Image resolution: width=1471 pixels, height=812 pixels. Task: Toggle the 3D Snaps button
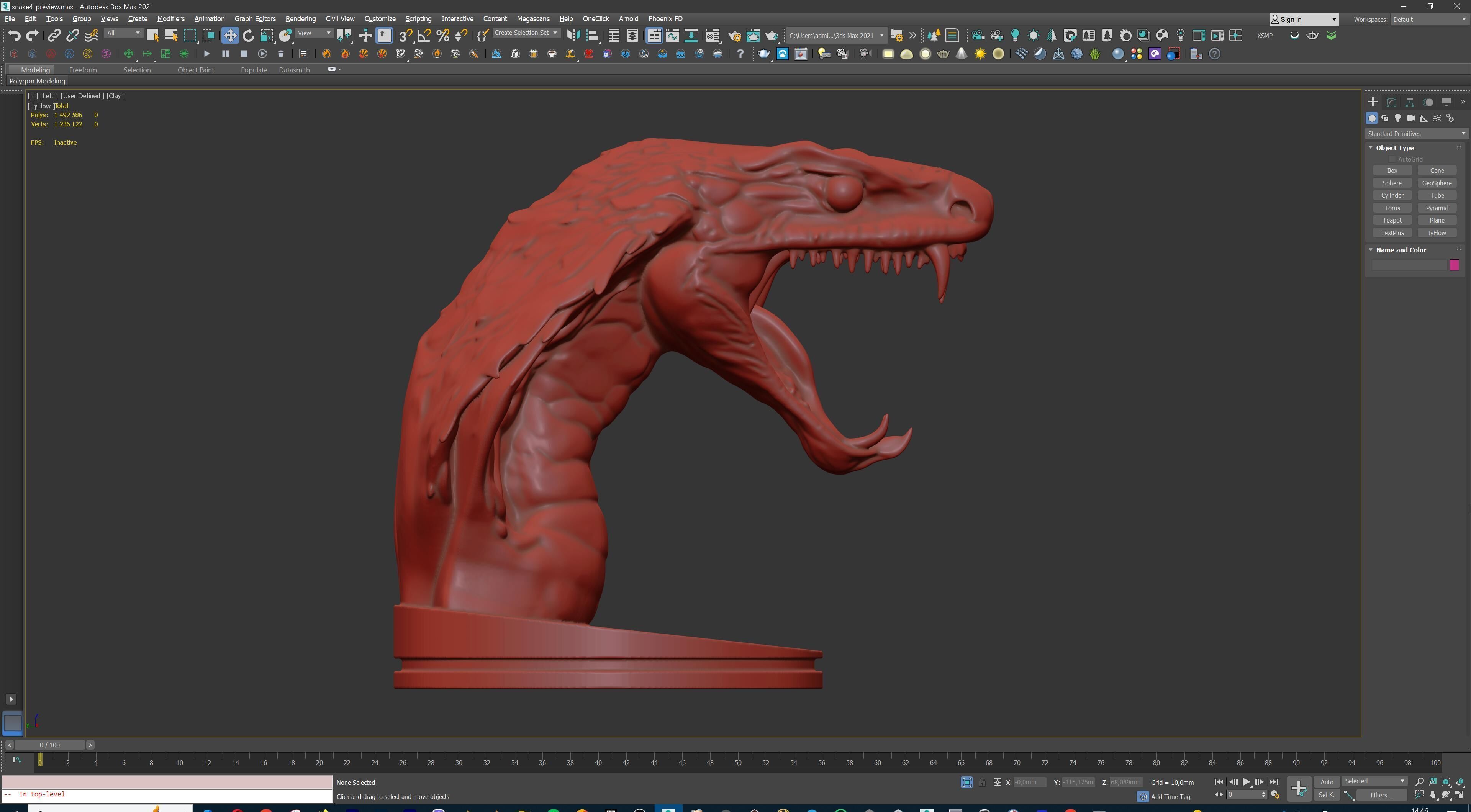point(405,35)
